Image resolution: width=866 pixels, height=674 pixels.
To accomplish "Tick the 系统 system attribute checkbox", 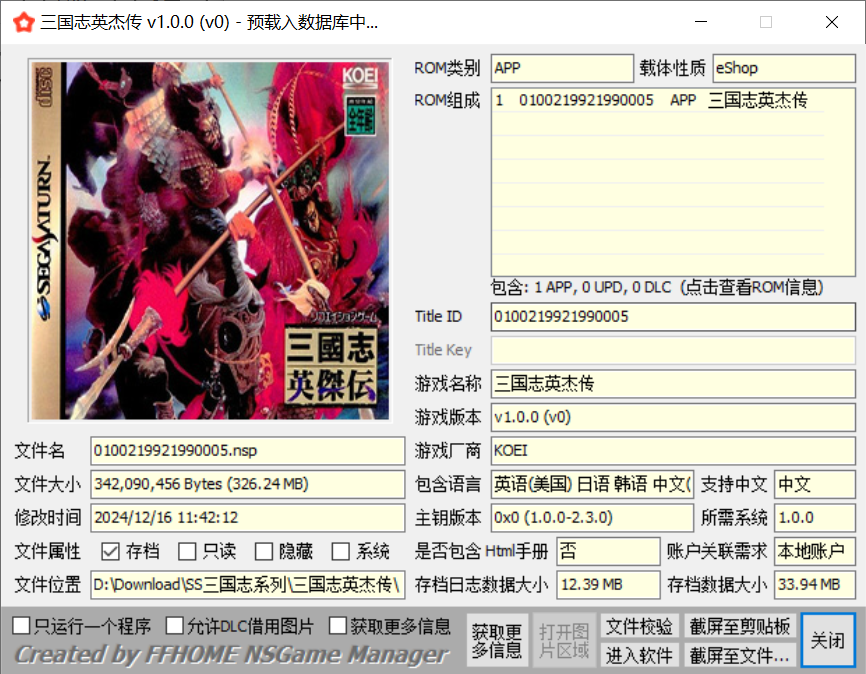I will [x=340, y=551].
